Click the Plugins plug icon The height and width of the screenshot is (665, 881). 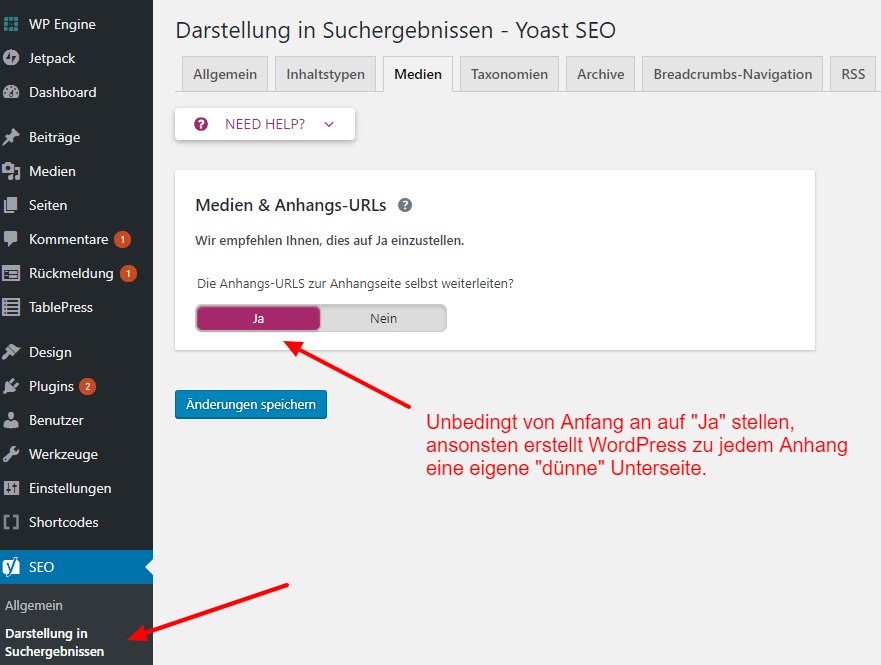pos(11,386)
